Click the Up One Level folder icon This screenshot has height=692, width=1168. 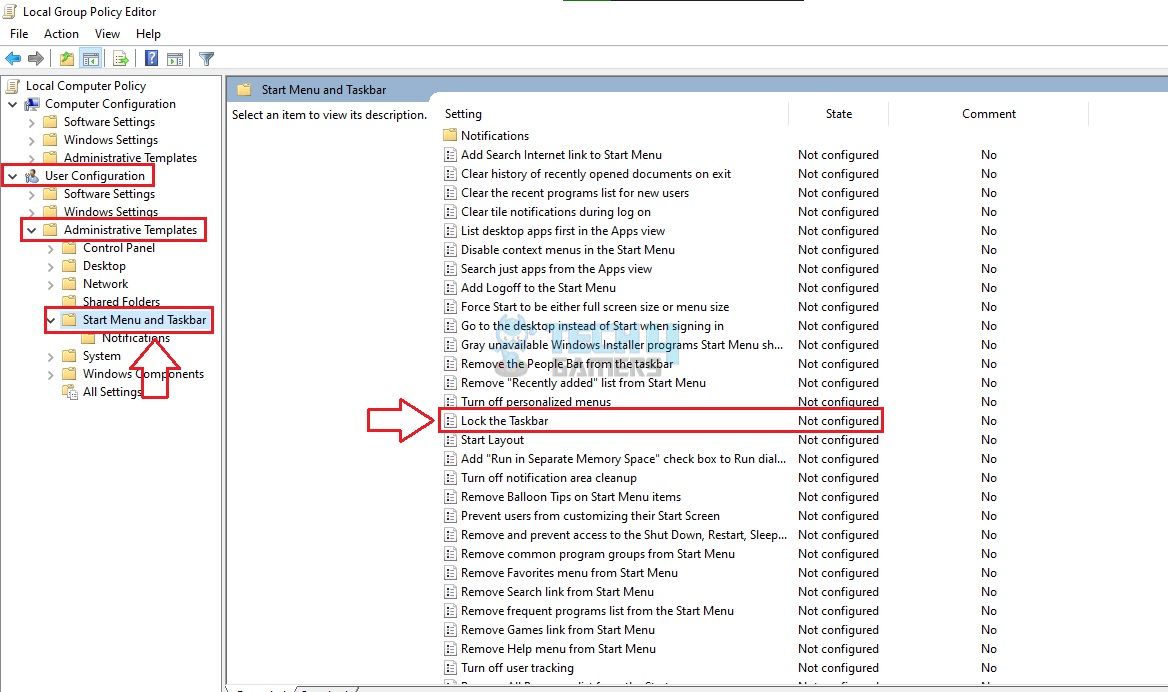point(66,58)
